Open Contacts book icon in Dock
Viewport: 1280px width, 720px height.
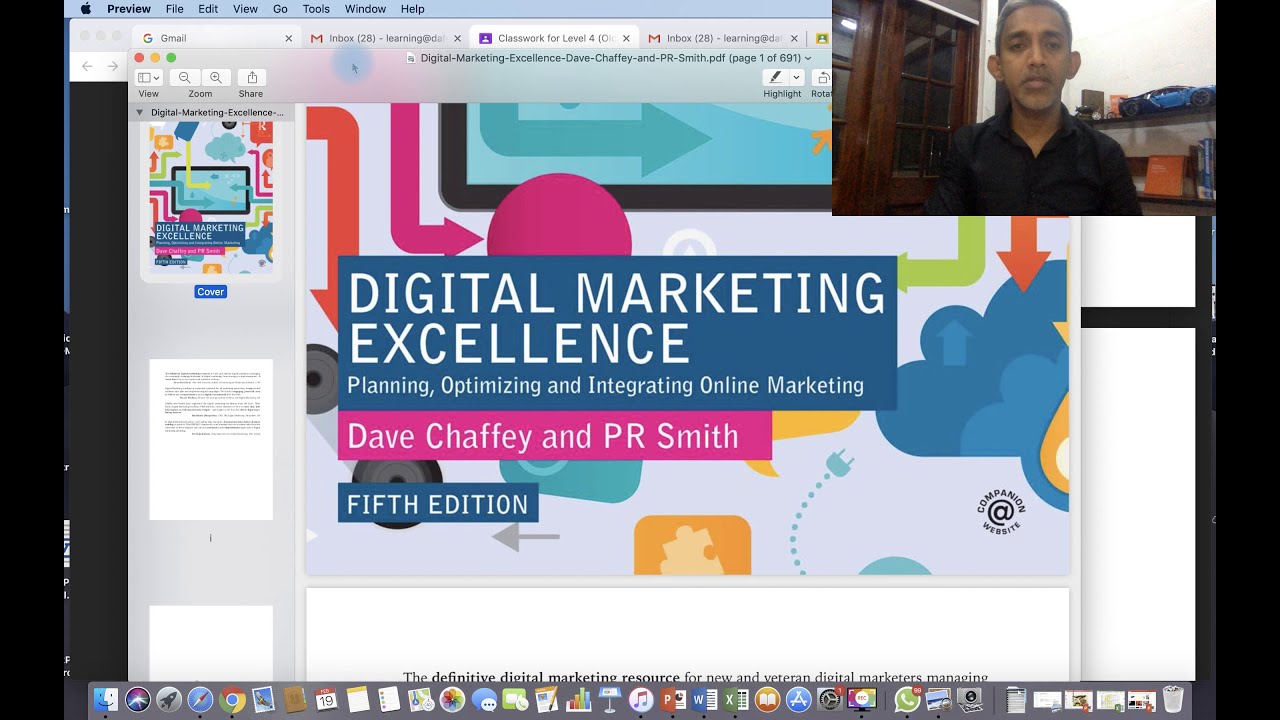(x=294, y=699)
